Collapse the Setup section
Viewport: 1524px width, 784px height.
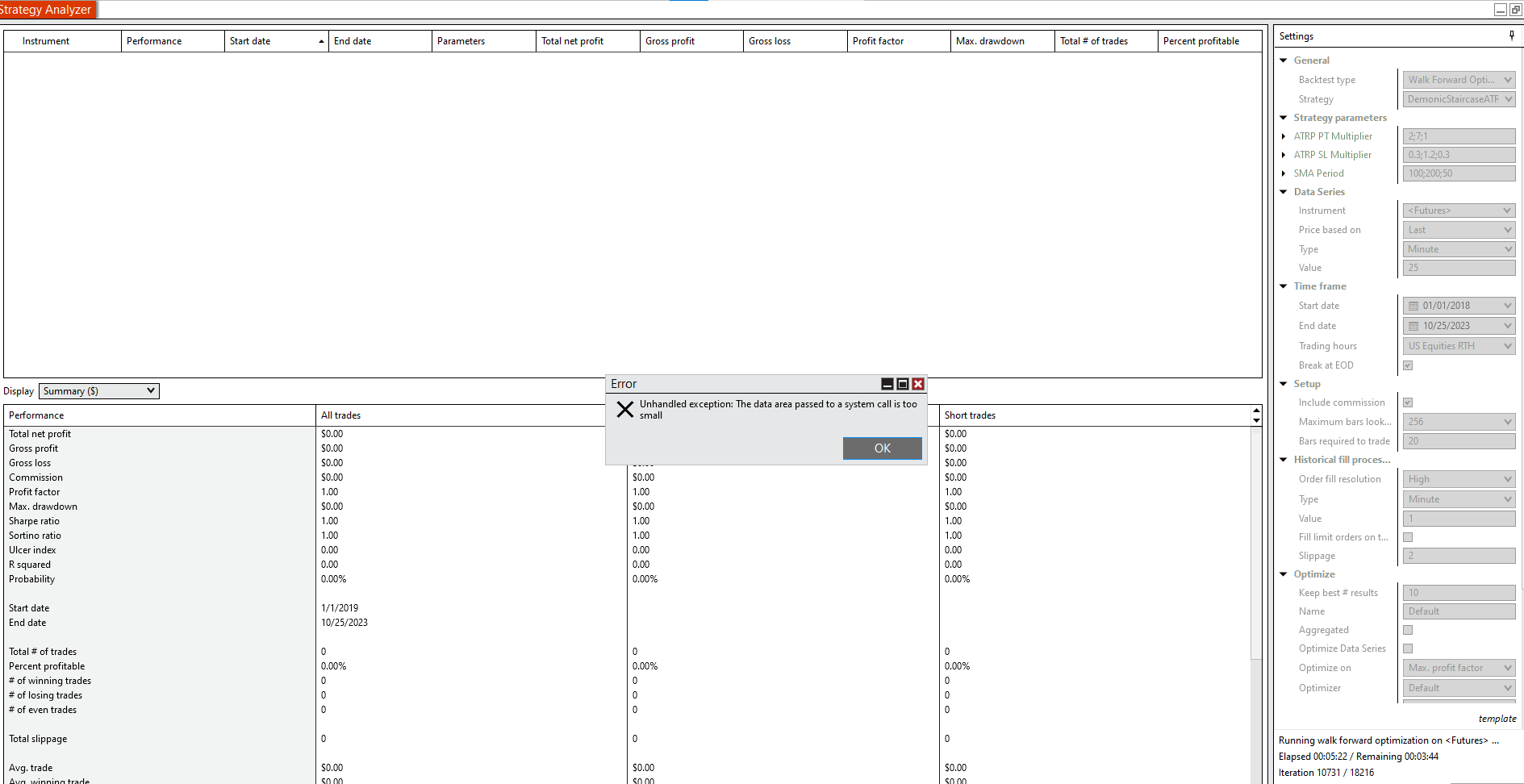pyautogui.click(x=1284, y=384)
